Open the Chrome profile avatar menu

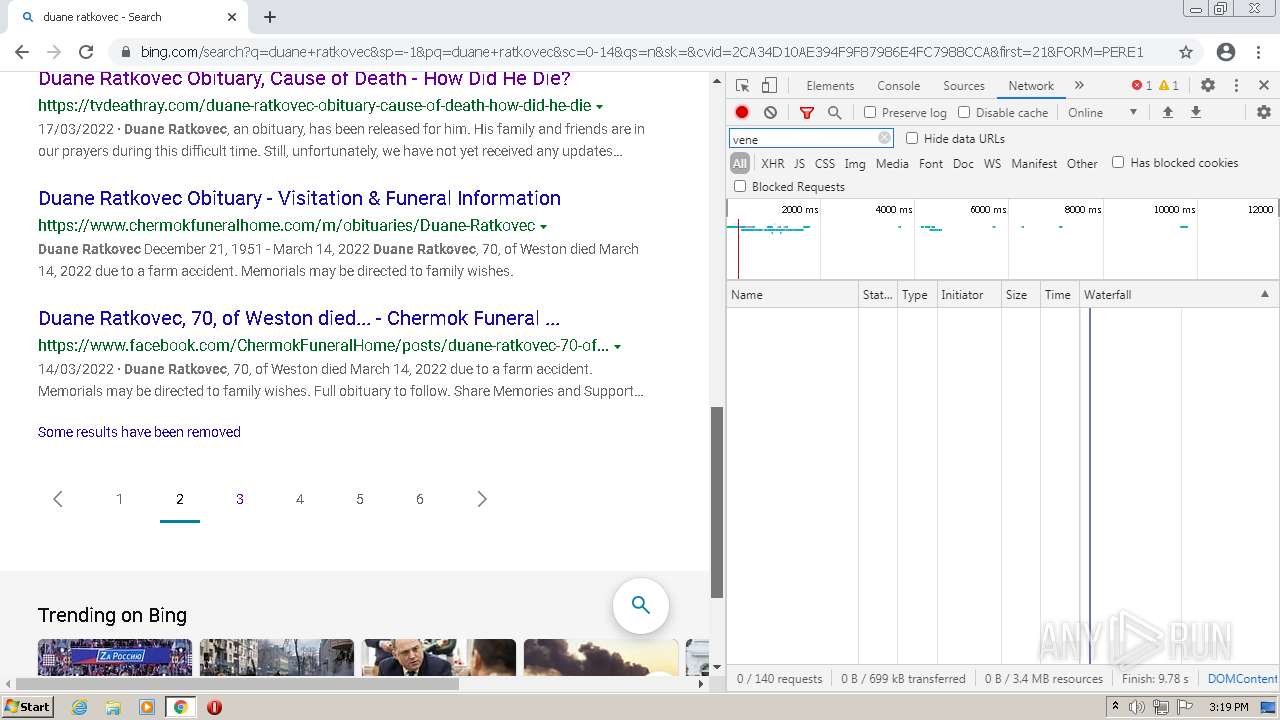pyautogui.click(x=1226, y=52)
